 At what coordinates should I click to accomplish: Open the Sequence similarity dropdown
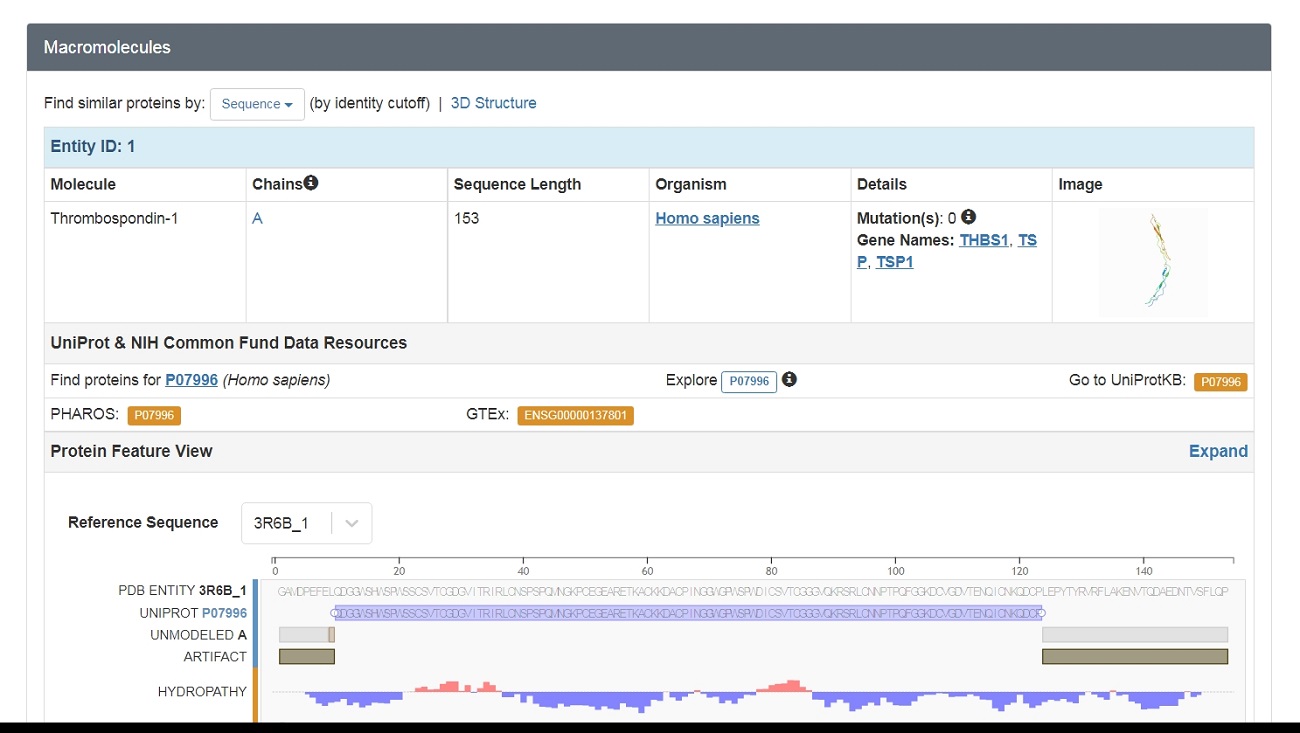tap(257, 104)
